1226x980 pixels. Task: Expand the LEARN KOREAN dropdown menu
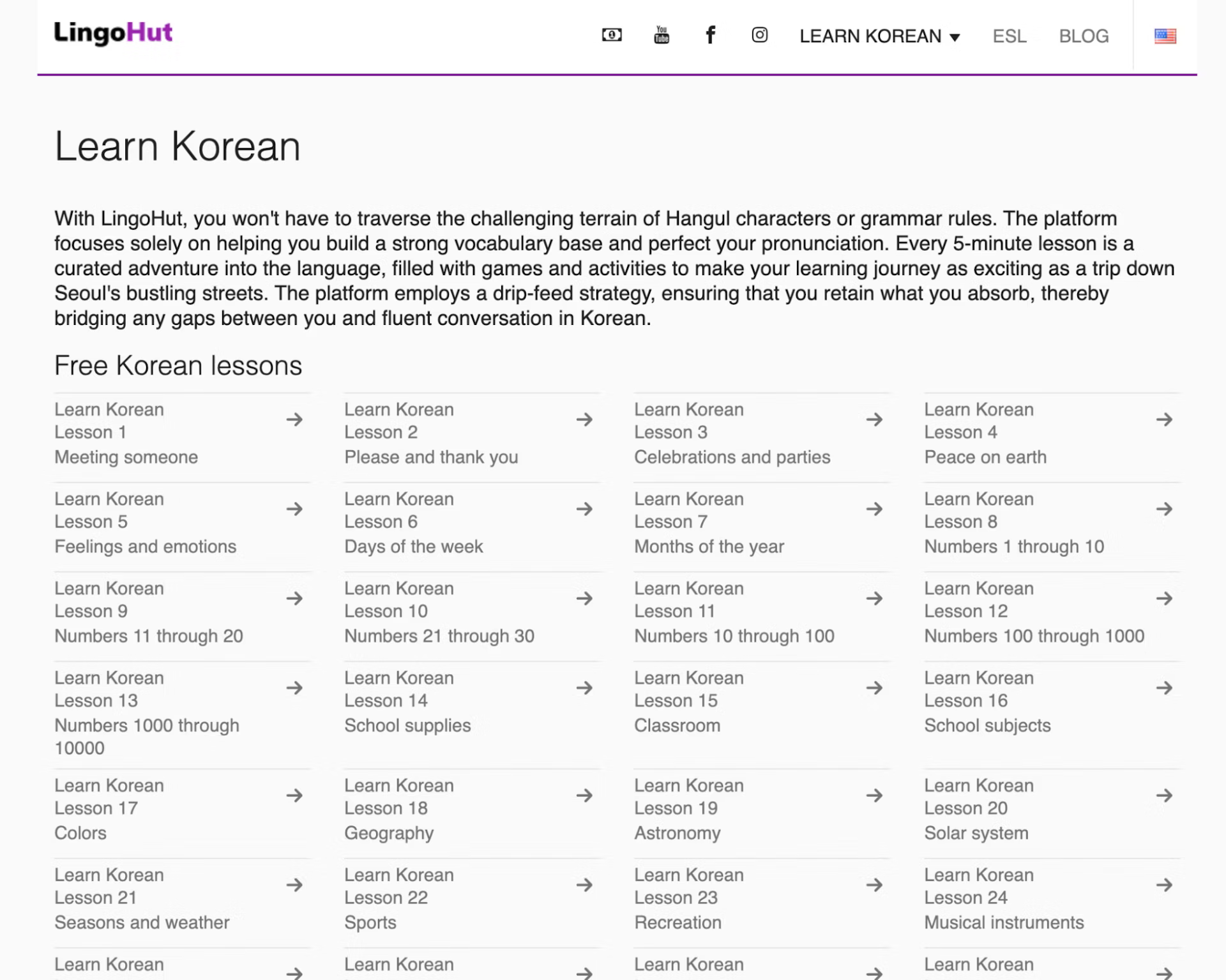coord(879,36)
